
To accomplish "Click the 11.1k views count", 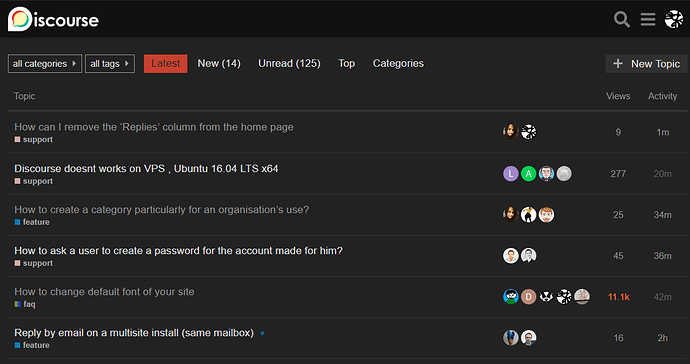I will [x=618, y=297].
